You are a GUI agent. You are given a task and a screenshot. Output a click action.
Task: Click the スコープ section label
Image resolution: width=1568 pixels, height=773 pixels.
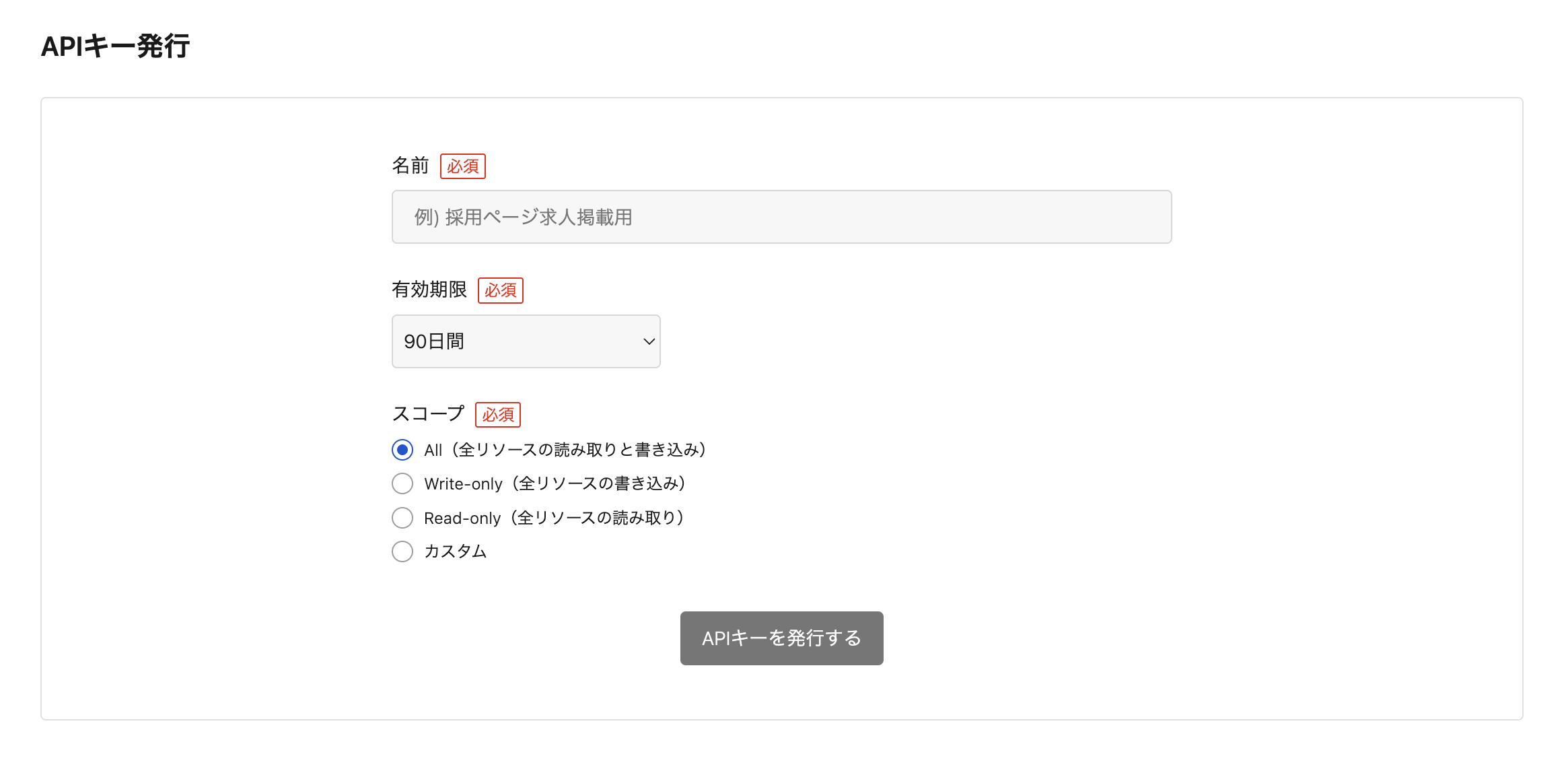tap(428, 413)
